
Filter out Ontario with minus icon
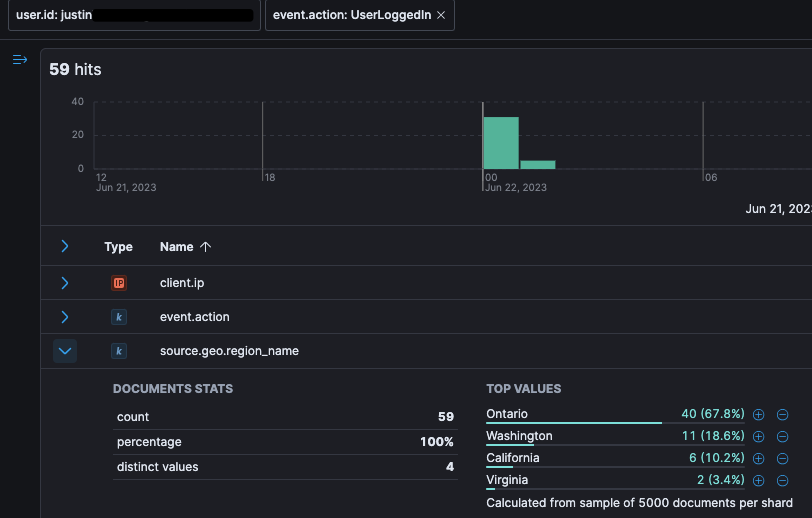pyautogui.click(x=782, y=414)
